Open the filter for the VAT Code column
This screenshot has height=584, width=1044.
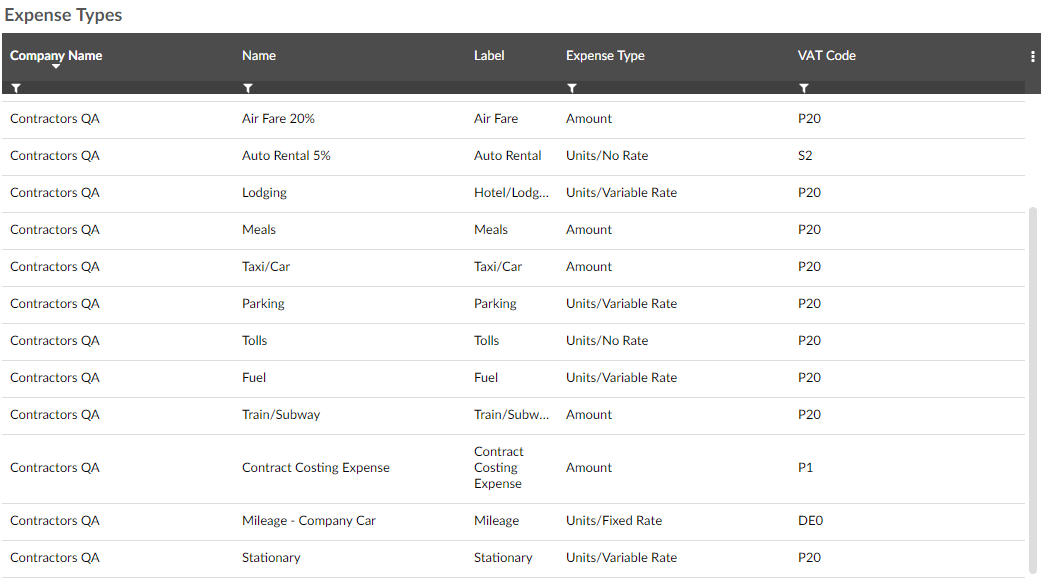coord(804,88)
